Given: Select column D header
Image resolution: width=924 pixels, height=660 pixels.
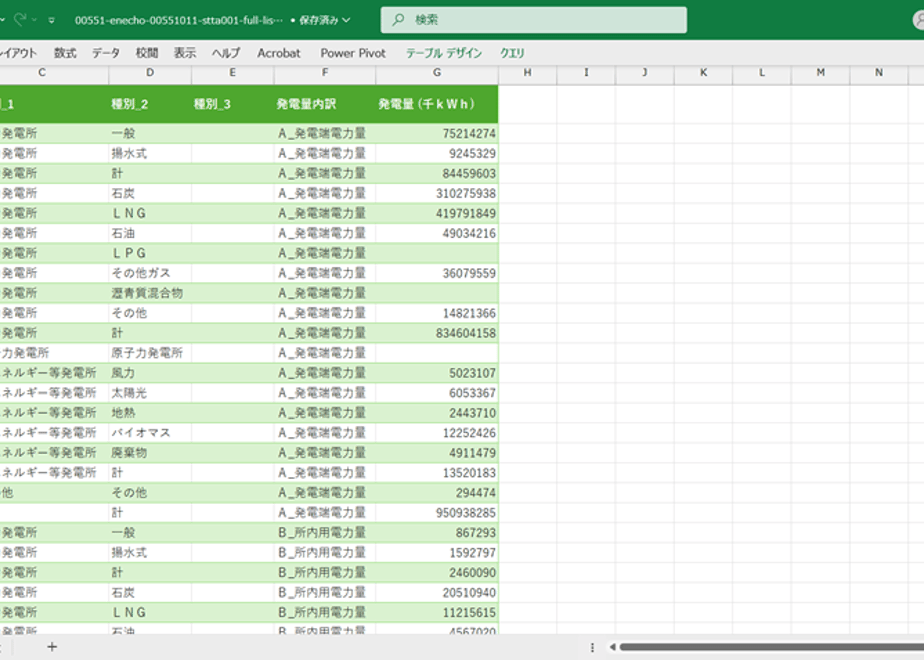Looking at the screenshot, I should [150, 72].
